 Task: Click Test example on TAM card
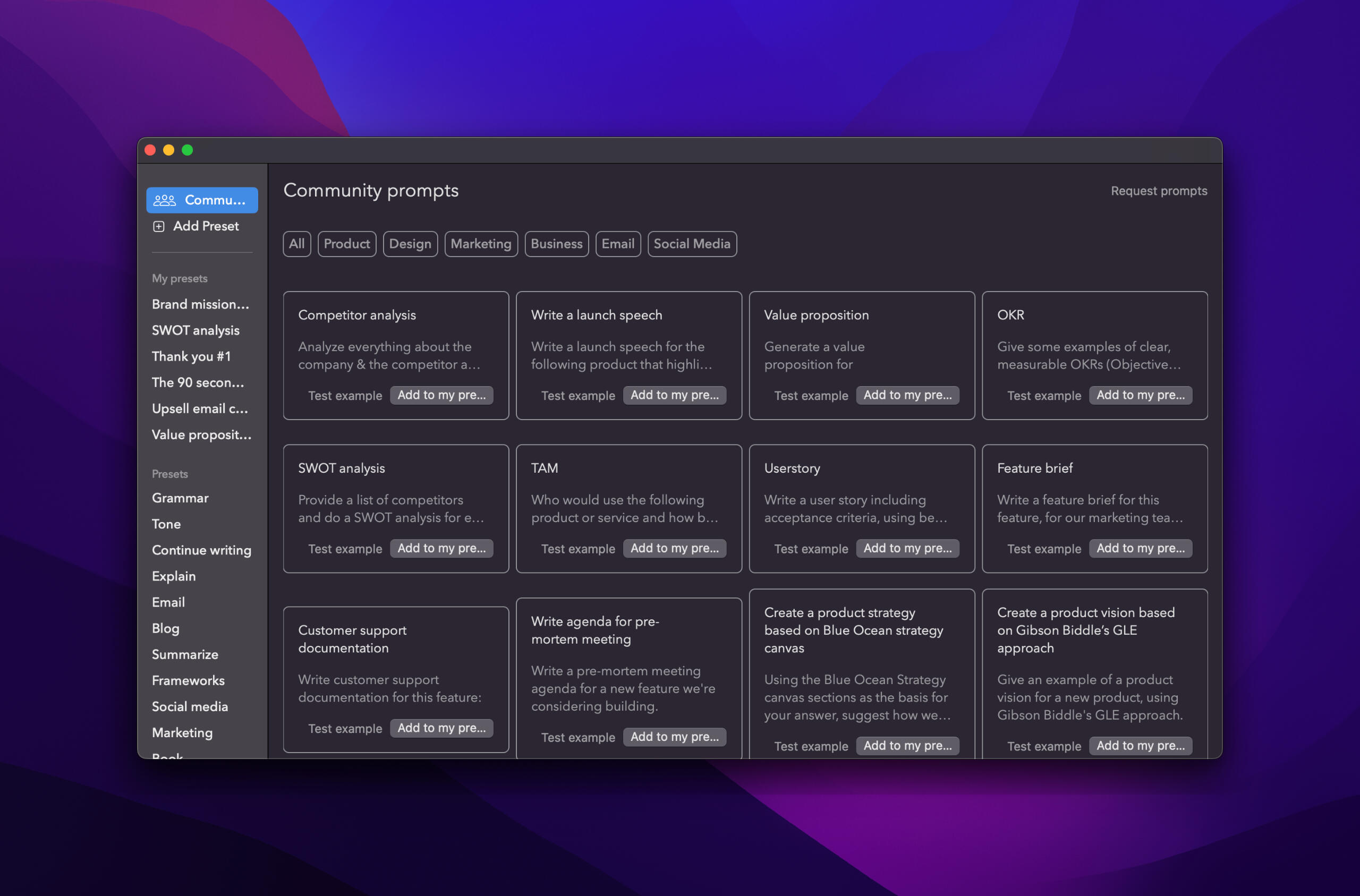(x=577, y=549)
